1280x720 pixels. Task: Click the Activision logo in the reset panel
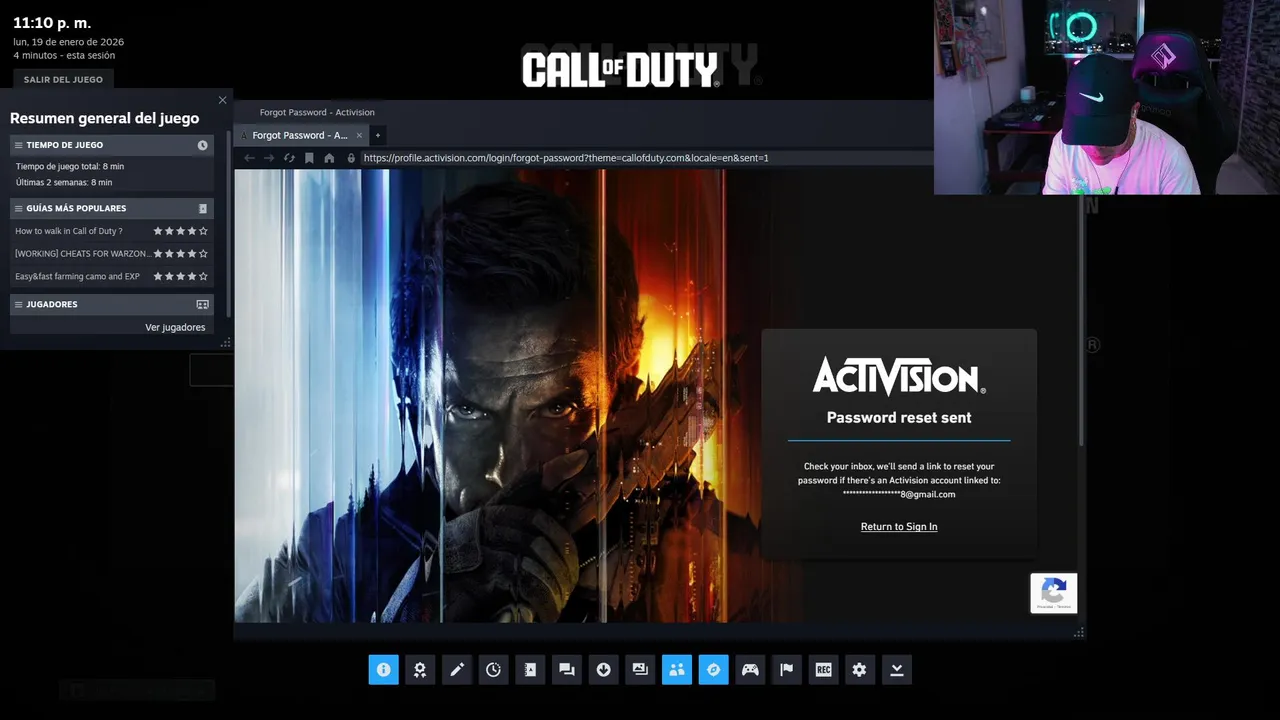tap(899, 376)
